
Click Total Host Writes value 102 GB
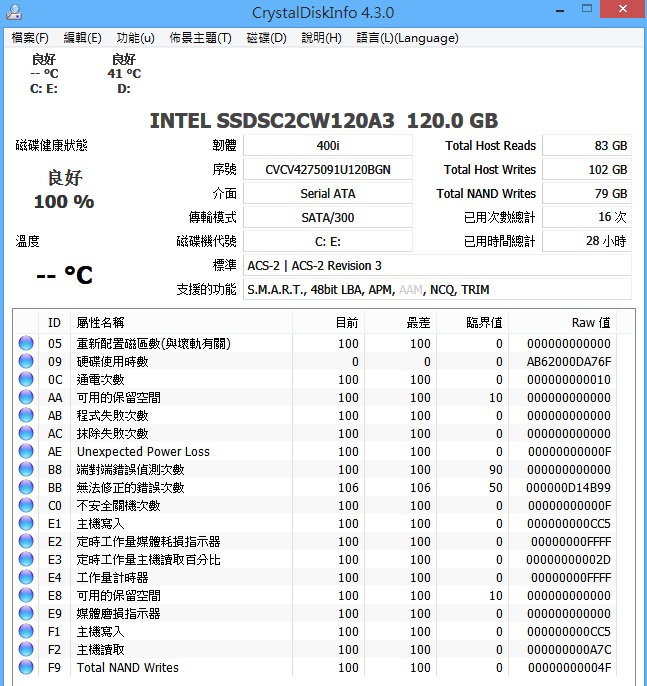[x=587, y=169]
